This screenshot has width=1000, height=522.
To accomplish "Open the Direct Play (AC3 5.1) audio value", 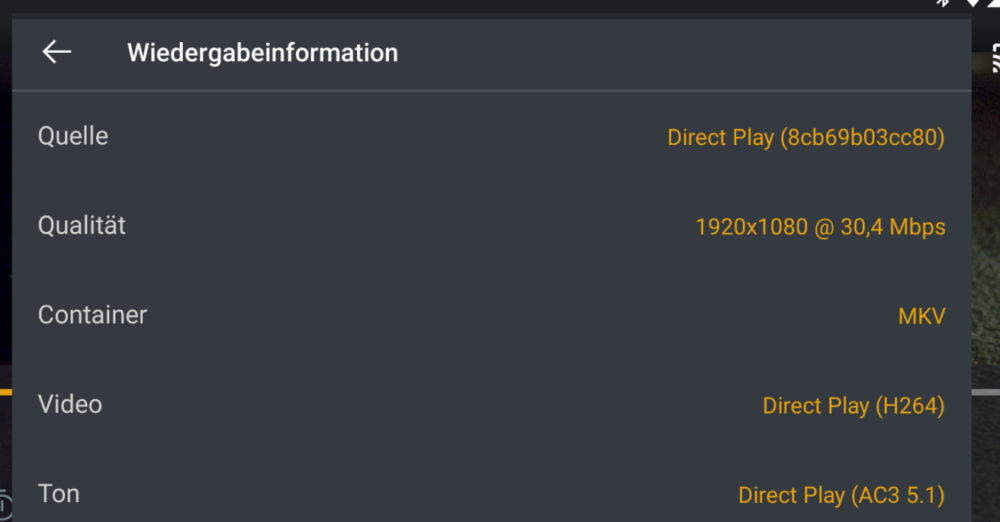I will (x=841, y=495).
